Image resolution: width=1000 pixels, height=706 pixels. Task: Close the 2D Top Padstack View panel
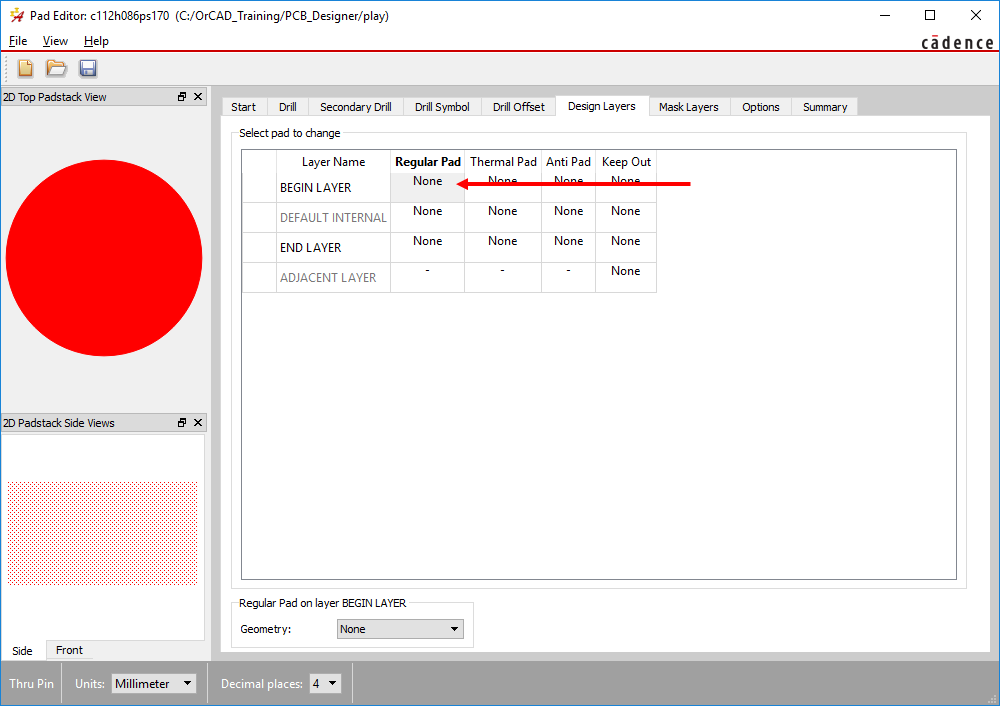[x=198, y=97]
